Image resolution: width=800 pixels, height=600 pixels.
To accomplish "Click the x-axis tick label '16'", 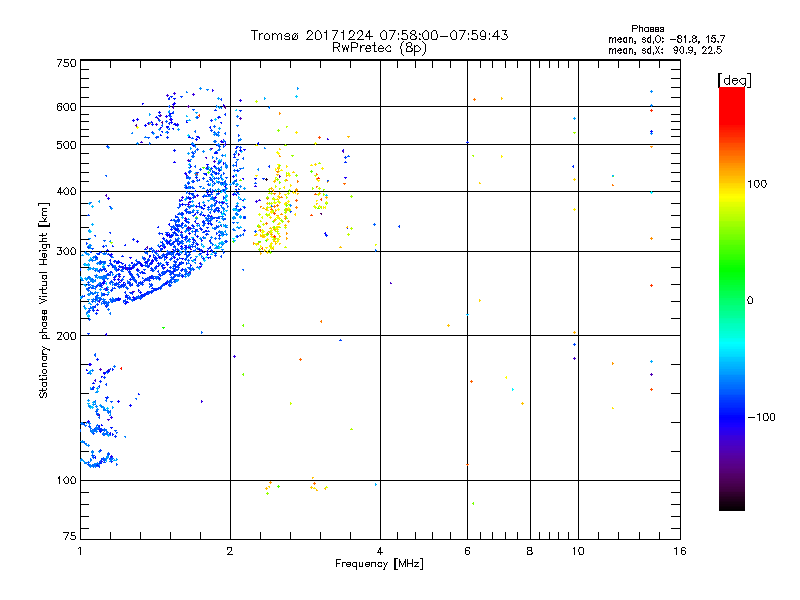I will point(680,551).
